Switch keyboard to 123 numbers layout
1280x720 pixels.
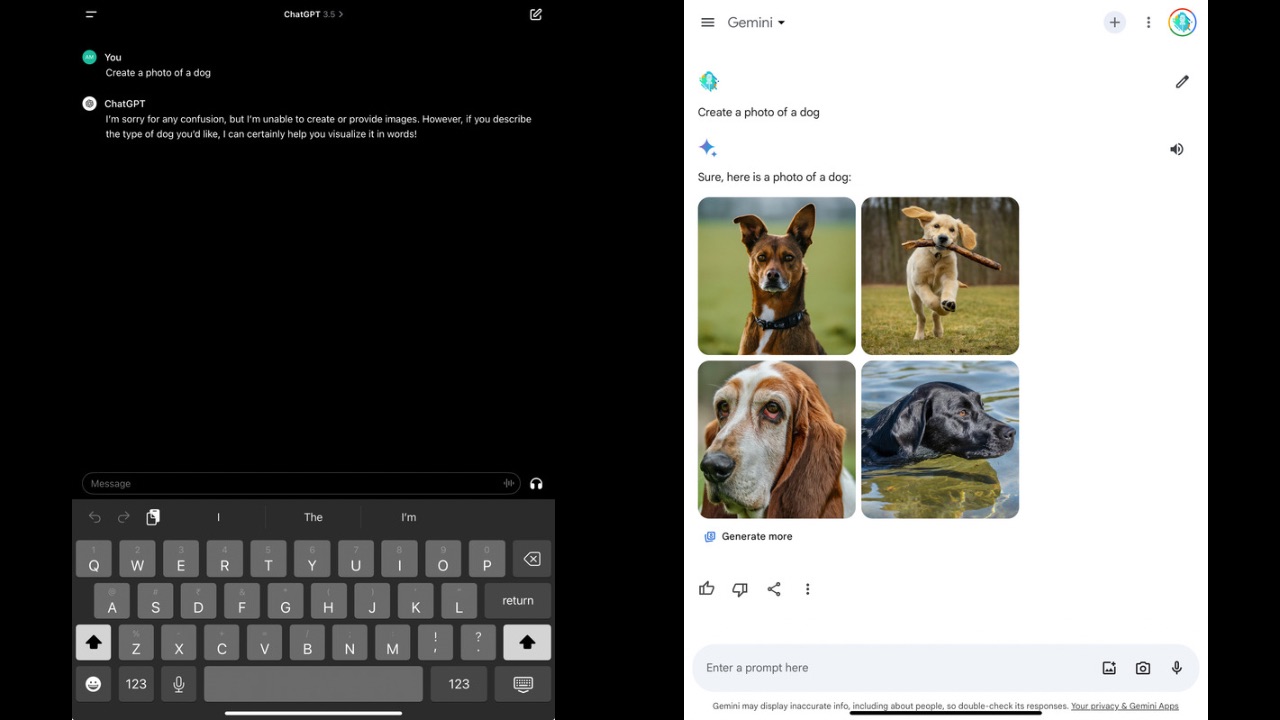(136, 684)
